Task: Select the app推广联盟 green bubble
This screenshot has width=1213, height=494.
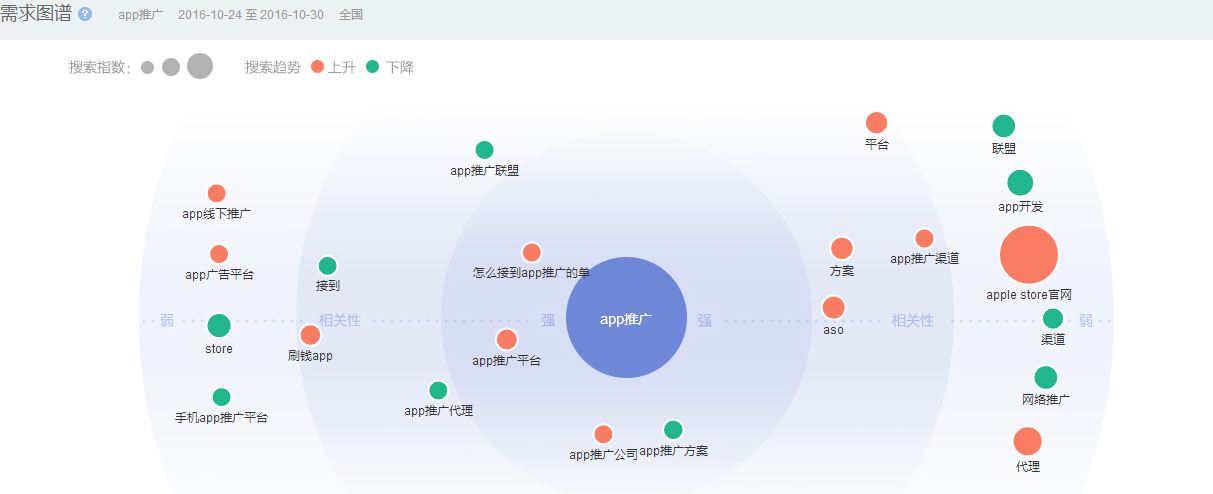Action: coord(484,150)
